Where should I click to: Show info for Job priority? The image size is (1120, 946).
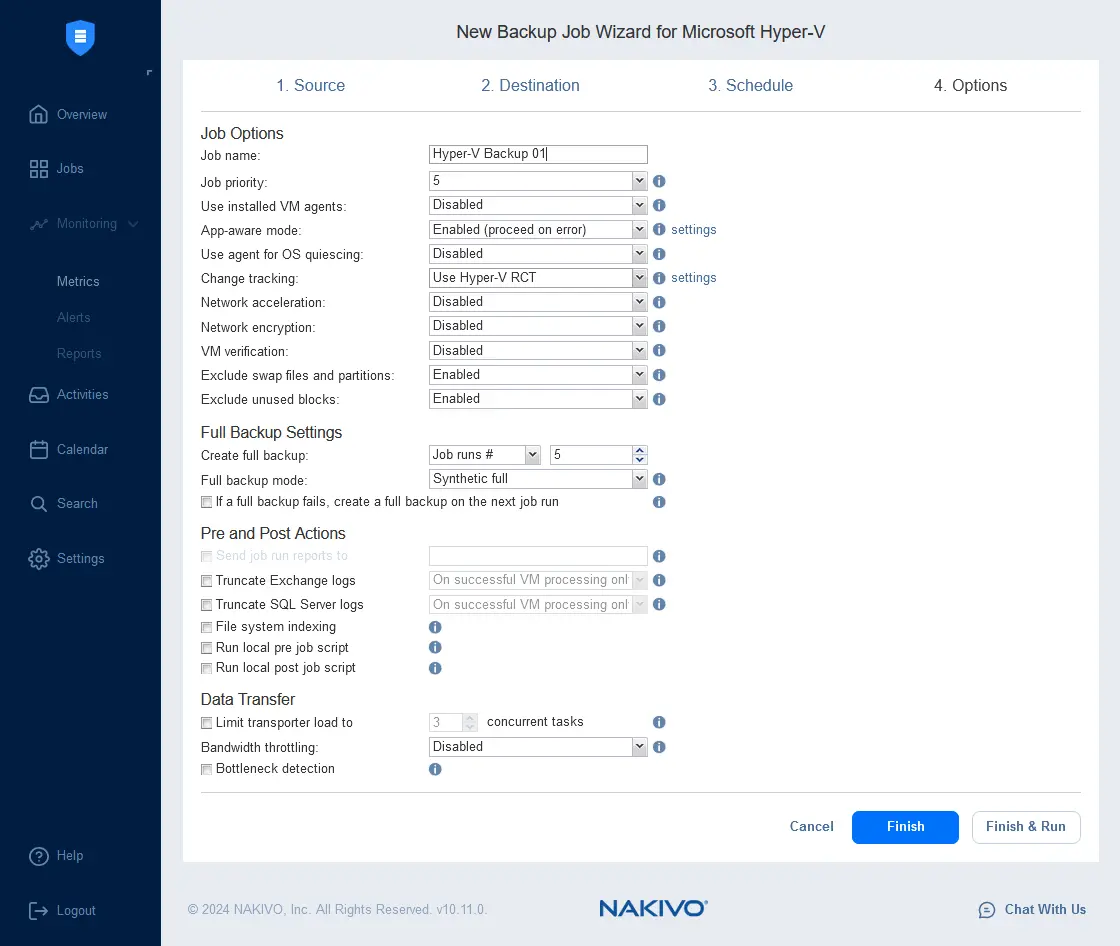pyautogui.click(x=659, y=181)
